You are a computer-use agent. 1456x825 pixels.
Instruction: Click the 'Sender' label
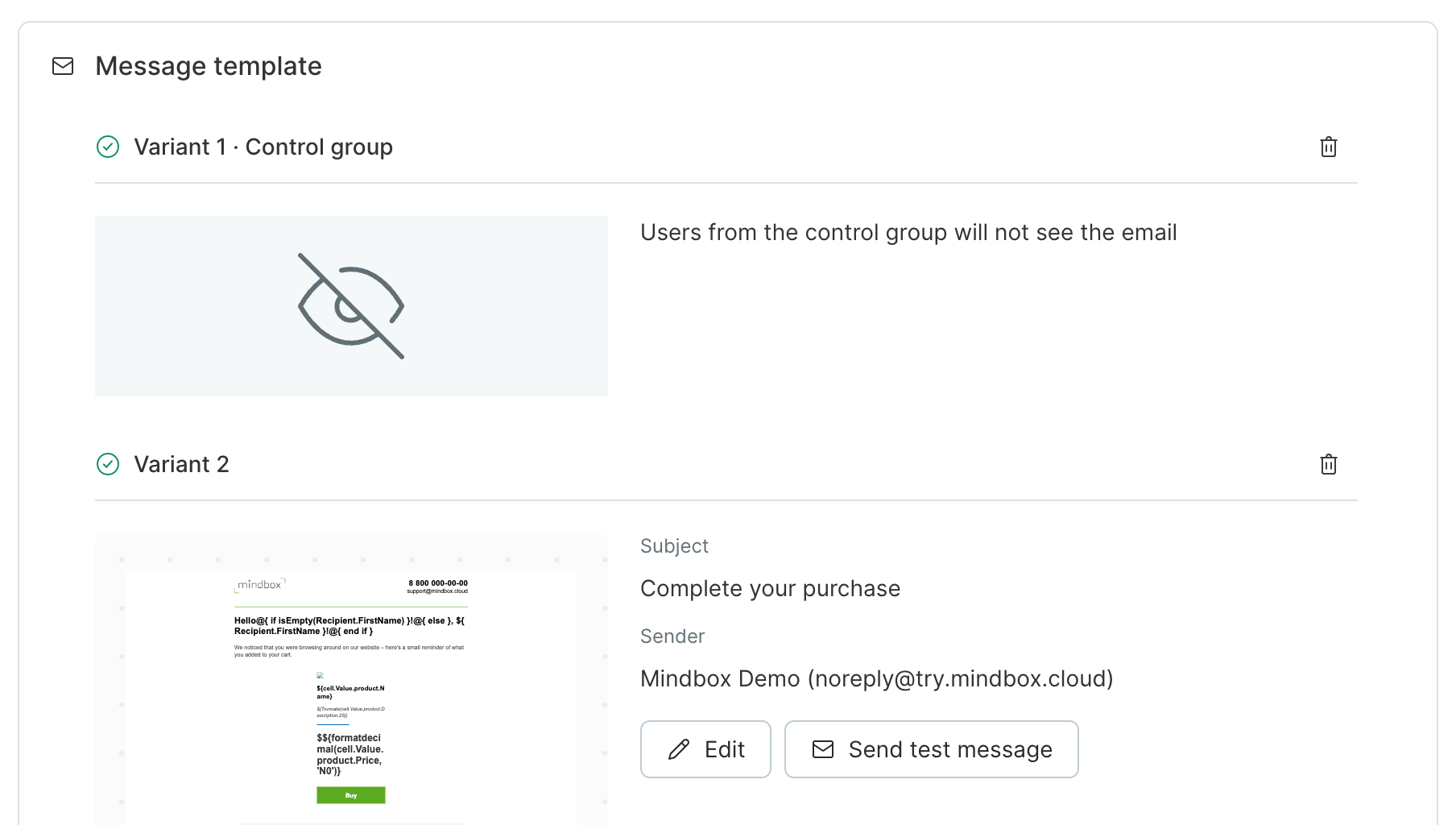[672, 636]
